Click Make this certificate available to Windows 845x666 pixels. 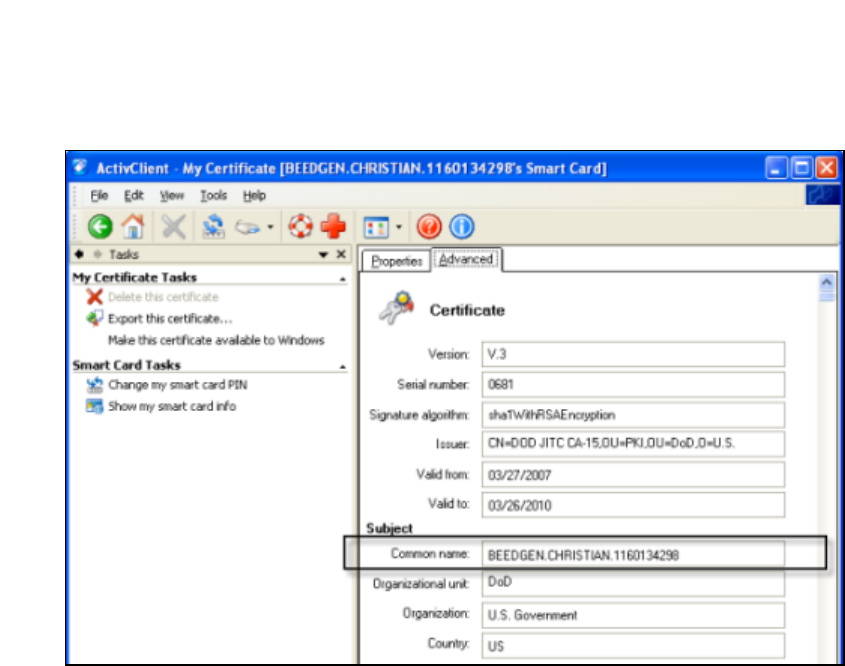[216, 340]
